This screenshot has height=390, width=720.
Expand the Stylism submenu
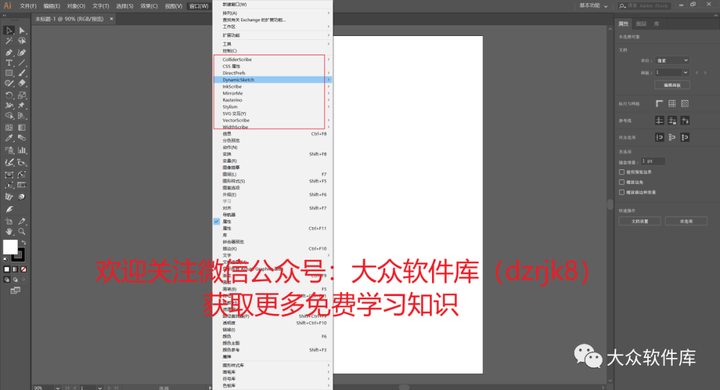pos(273,107)
